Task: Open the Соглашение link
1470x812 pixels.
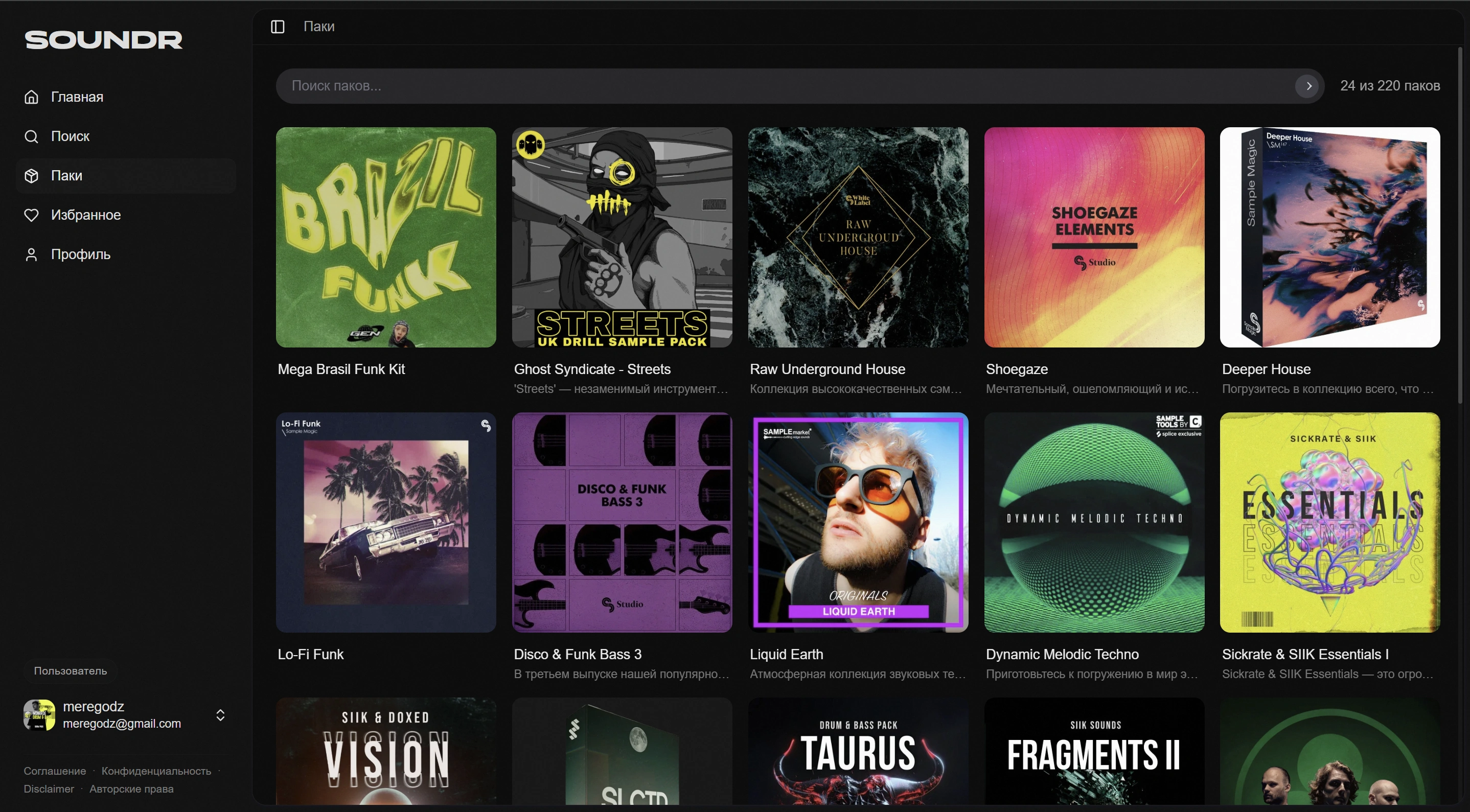Action: (55, 771)
